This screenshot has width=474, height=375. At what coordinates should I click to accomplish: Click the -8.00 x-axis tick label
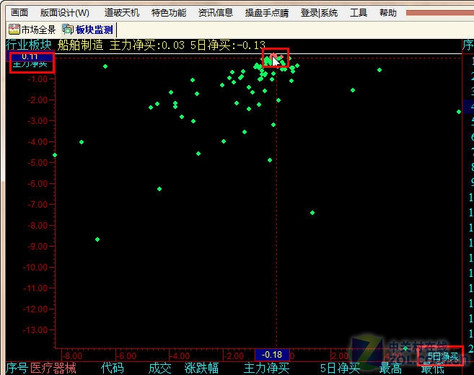click(73, 356)
